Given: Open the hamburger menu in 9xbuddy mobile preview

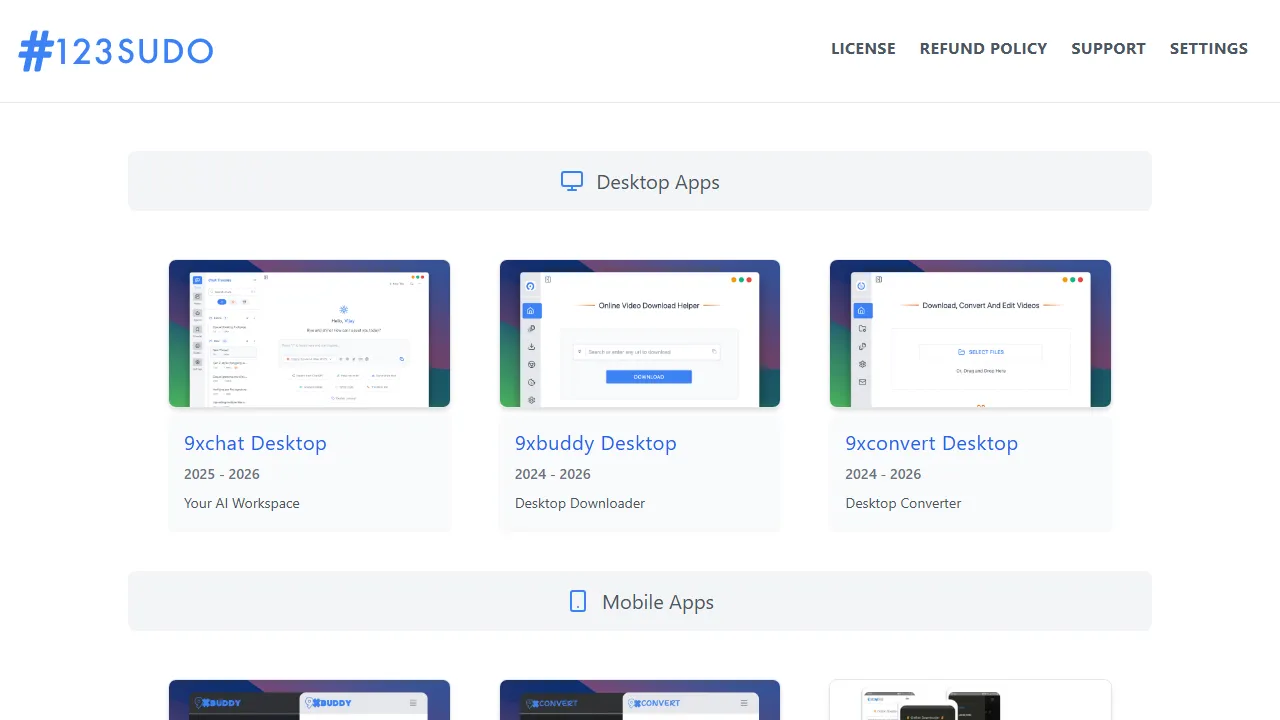Looking at the screenshot, I should (x=412, y=702).
